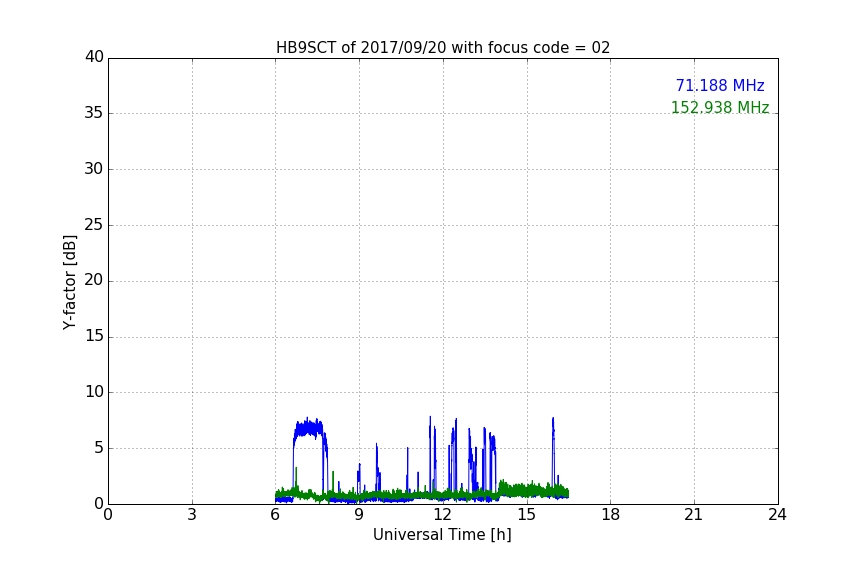
Task: Click the x-axis tick label 3
Action: coord(192,515)
